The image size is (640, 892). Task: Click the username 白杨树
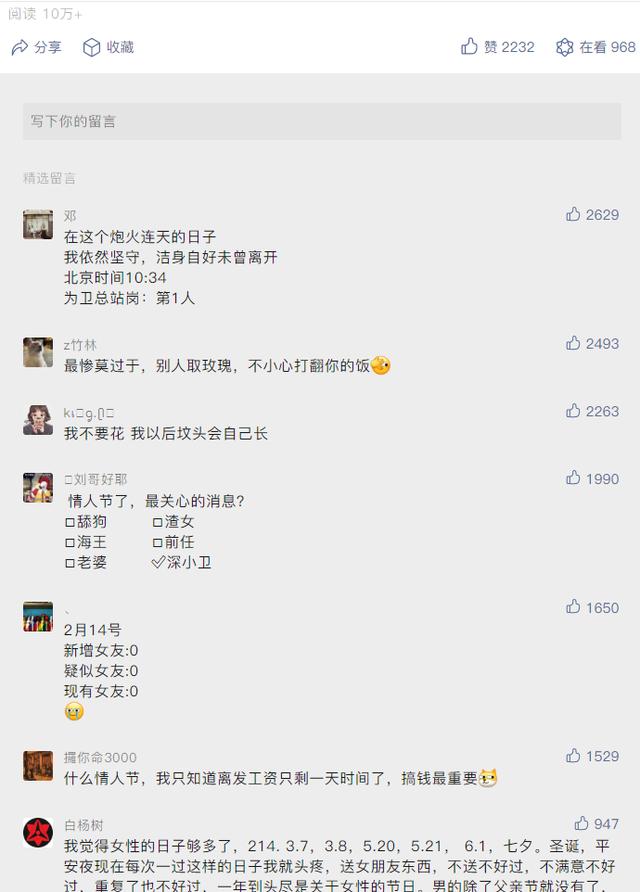tap(83, 825)
